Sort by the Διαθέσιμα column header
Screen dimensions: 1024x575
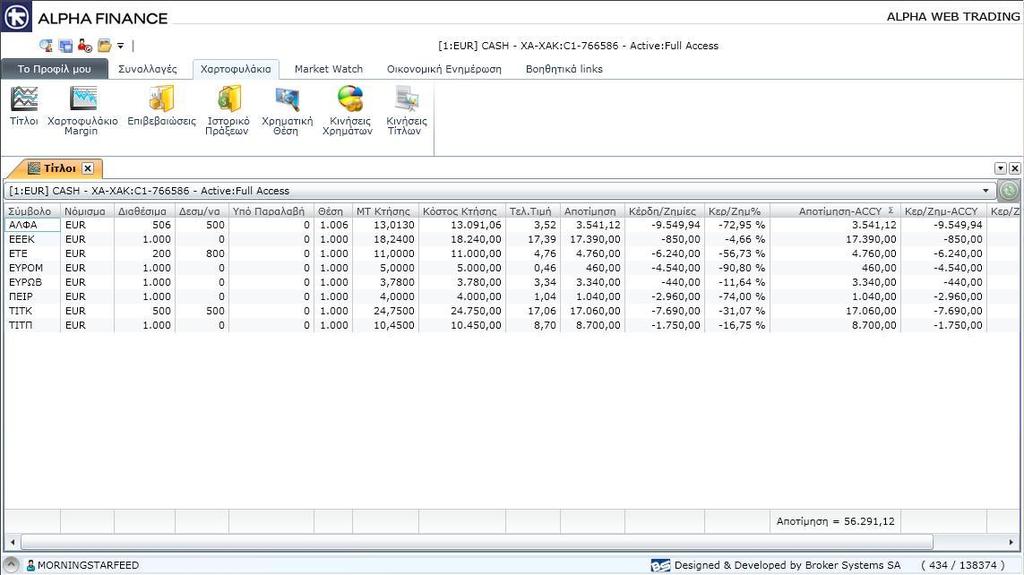pyautogui.click(x=144, y=211)
